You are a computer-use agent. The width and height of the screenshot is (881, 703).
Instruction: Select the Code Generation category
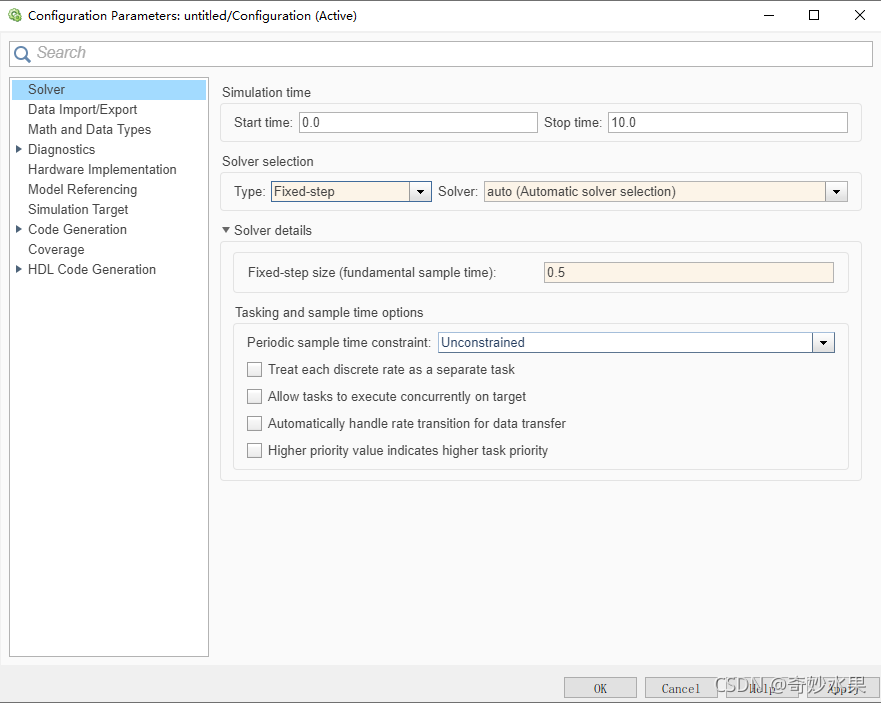pyautogui.click(x=78, y=229)
